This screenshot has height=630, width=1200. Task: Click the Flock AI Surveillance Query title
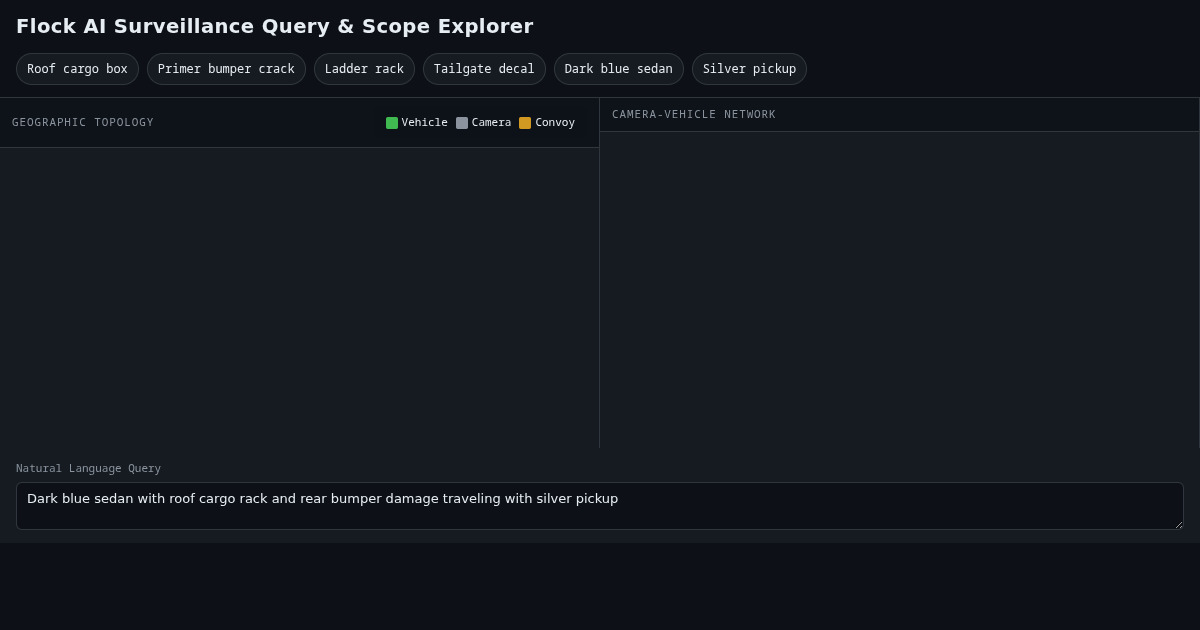pyautogui.click(x=275, y=26)
